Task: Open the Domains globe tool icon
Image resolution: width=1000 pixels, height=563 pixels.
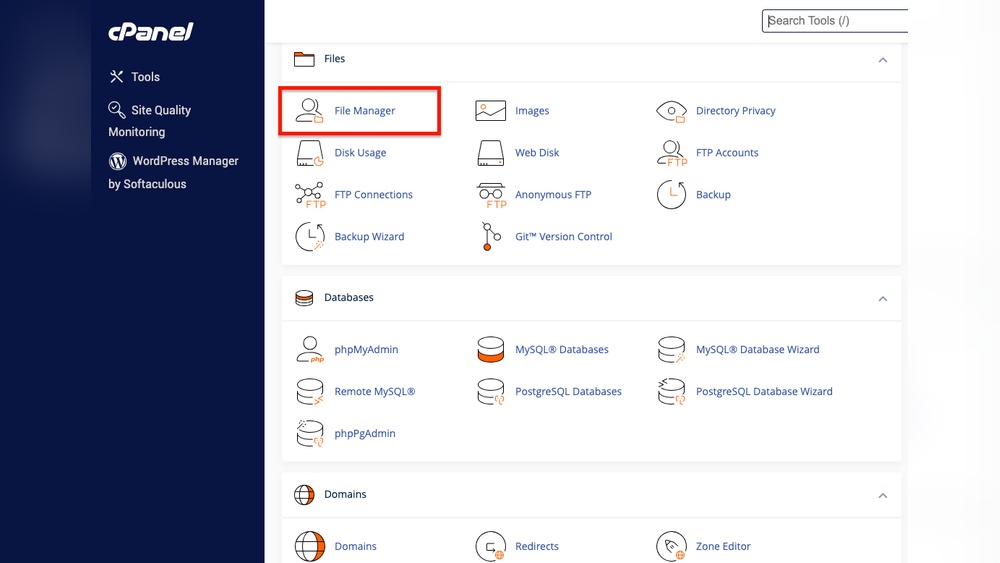Action: pos(310,546)
